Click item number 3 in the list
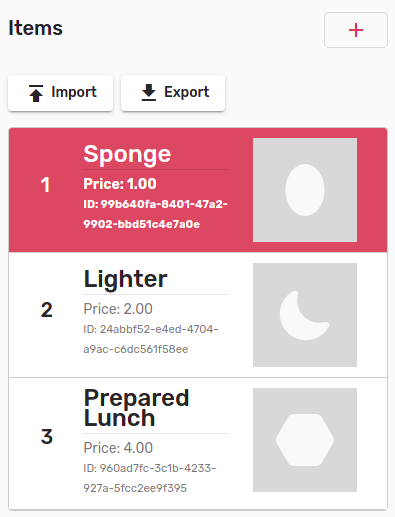395x517 pixels. pos(47,437)
